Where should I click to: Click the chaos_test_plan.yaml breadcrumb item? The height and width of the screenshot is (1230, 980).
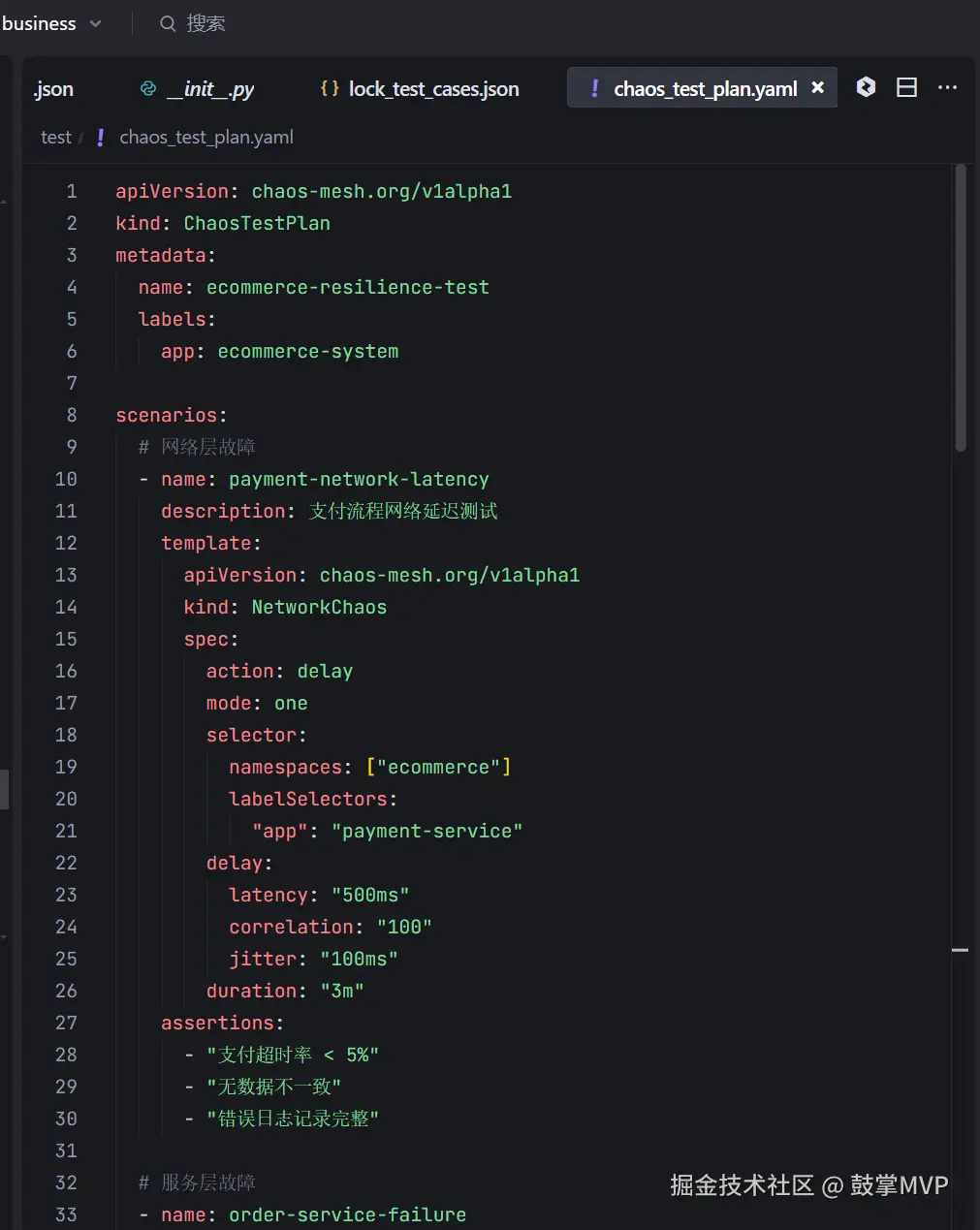click(206, 138)
